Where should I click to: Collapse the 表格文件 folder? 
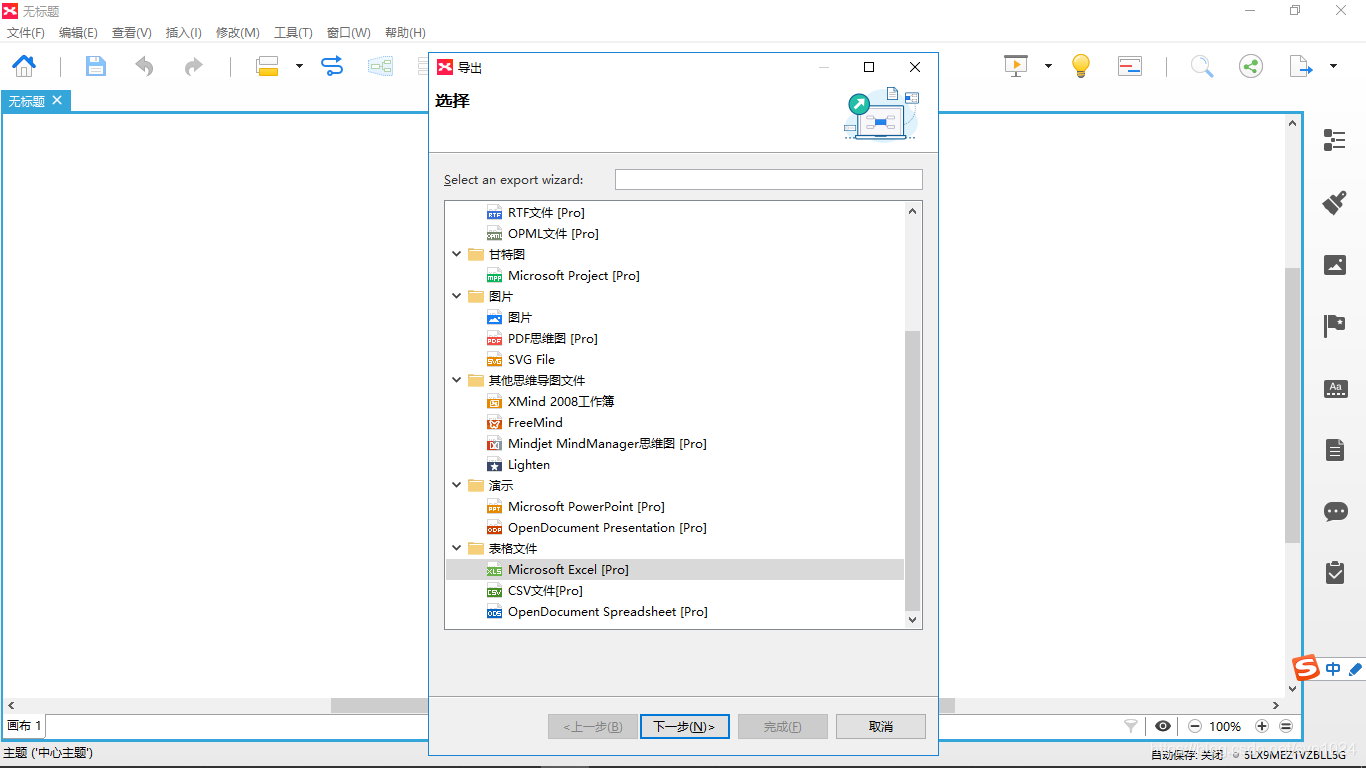point(456,548)
